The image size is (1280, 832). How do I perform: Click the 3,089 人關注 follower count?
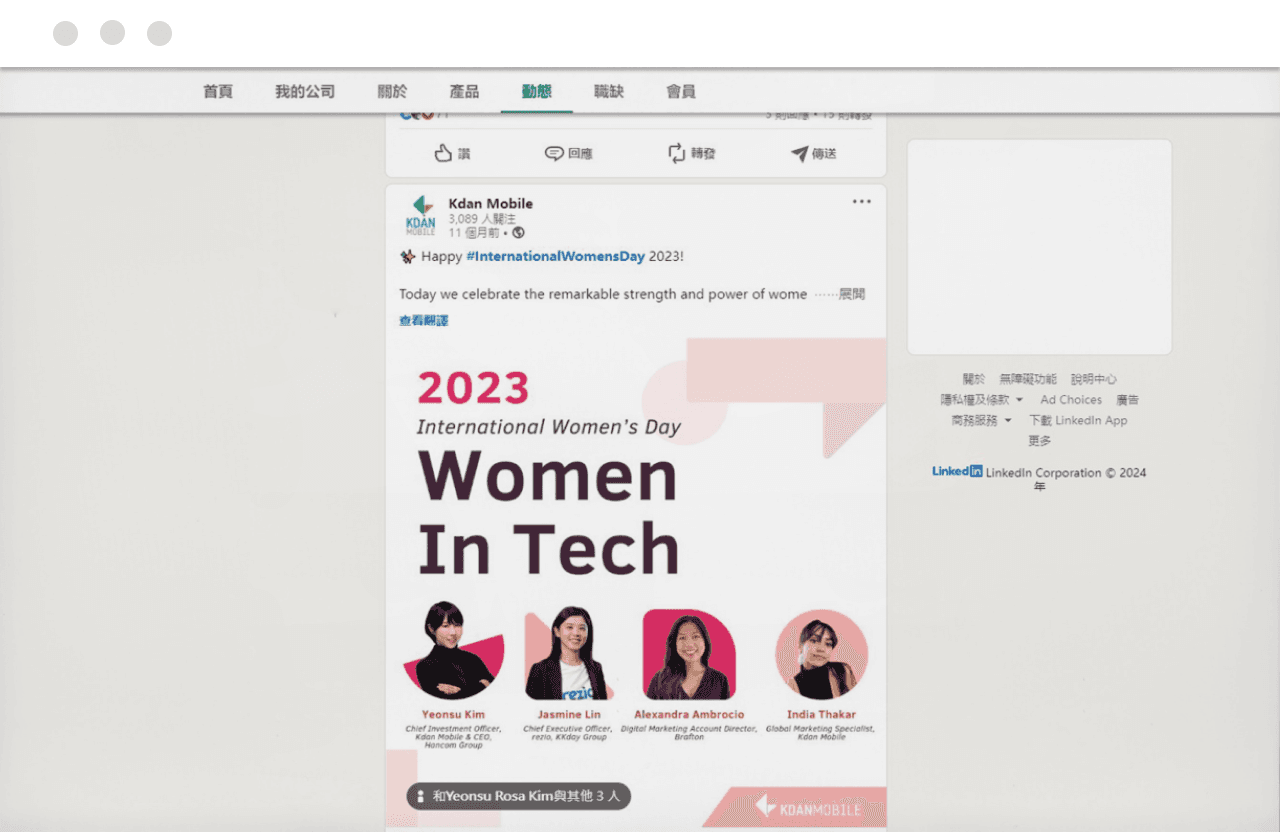pos(482,218)
